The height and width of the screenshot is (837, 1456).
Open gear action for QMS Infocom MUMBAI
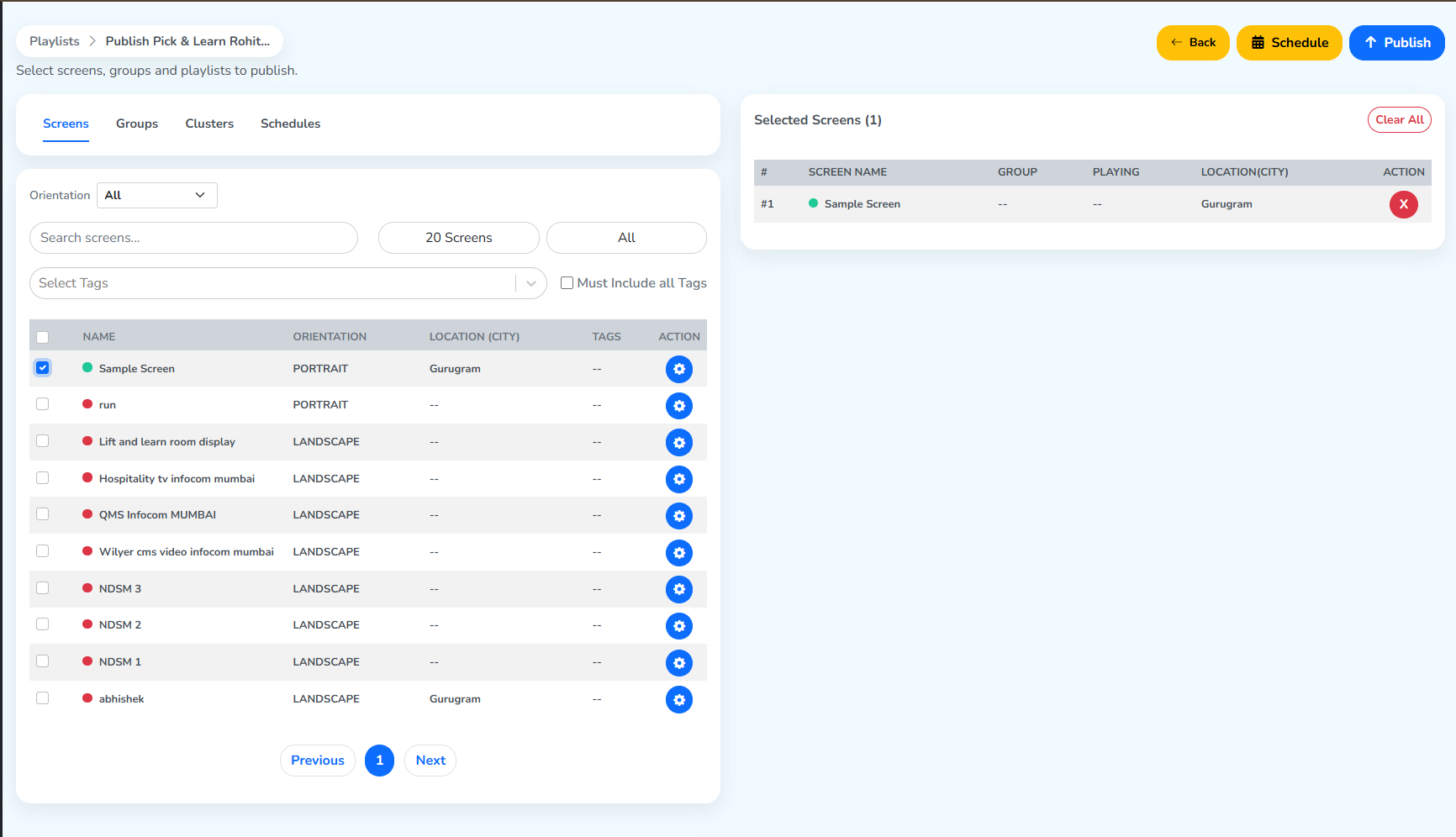[679, 516]
